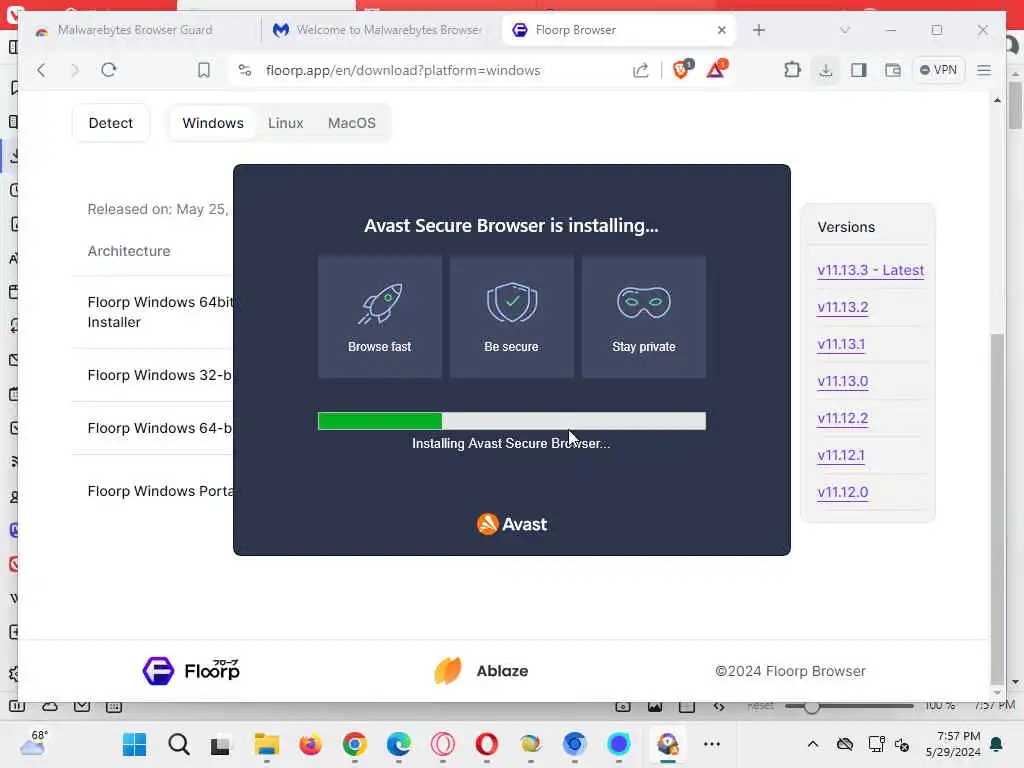Open the Windows Start menu
This screenshot has width=1024, height=768.
coord(135,744)
